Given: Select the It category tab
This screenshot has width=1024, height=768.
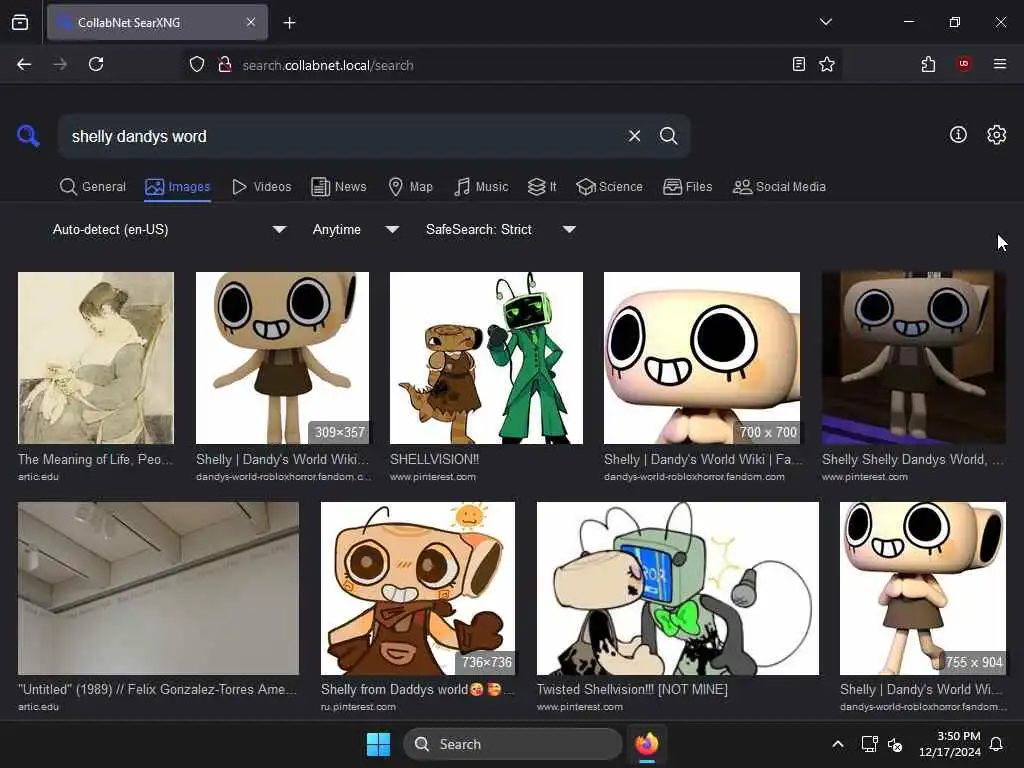Looking at the screenshot, I should pos(542,187).
